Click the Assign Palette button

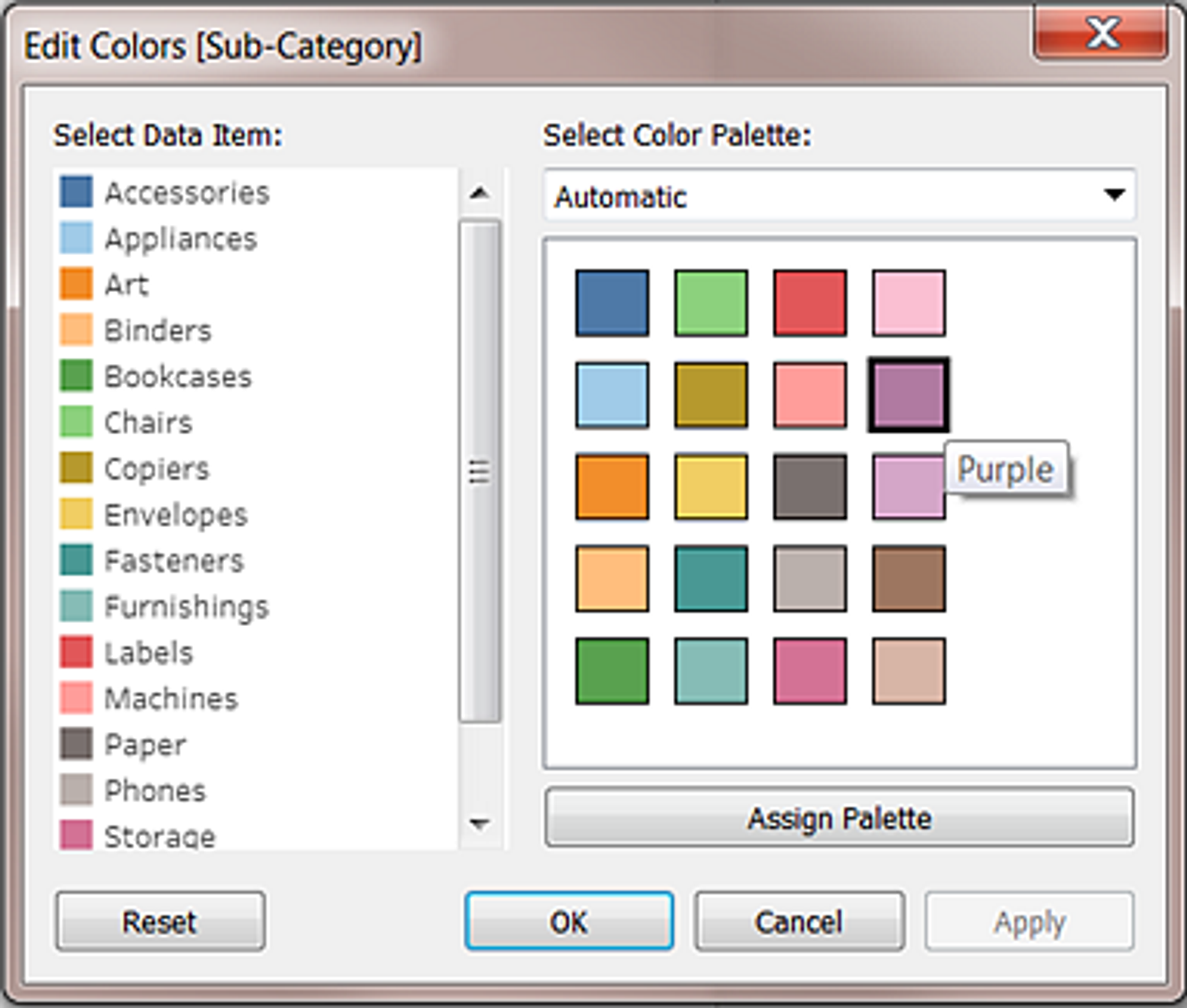[839, 818]
